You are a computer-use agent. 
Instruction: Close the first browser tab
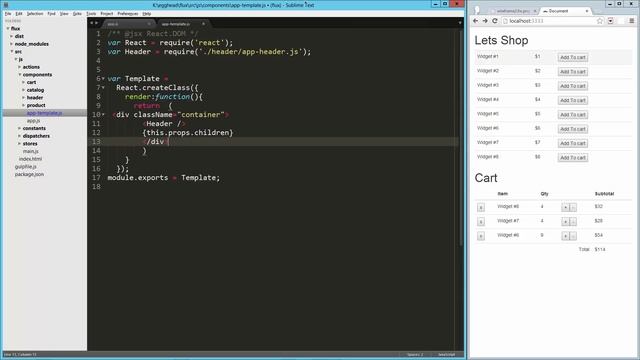[535, 11]
